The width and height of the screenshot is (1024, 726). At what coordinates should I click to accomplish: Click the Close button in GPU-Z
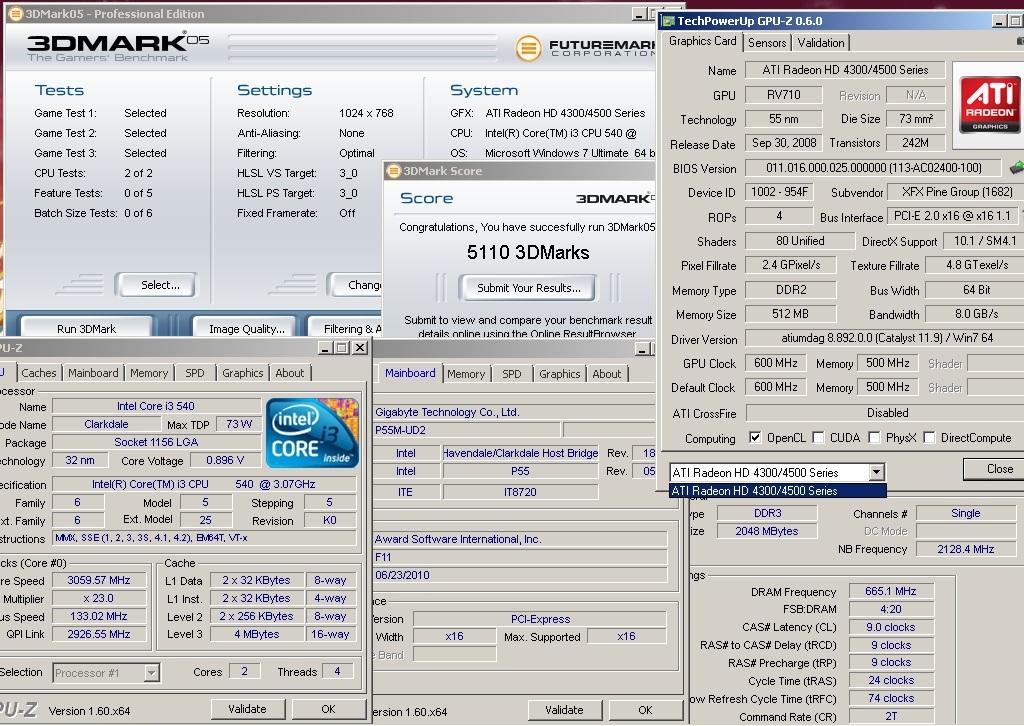[x=995, y=469]
